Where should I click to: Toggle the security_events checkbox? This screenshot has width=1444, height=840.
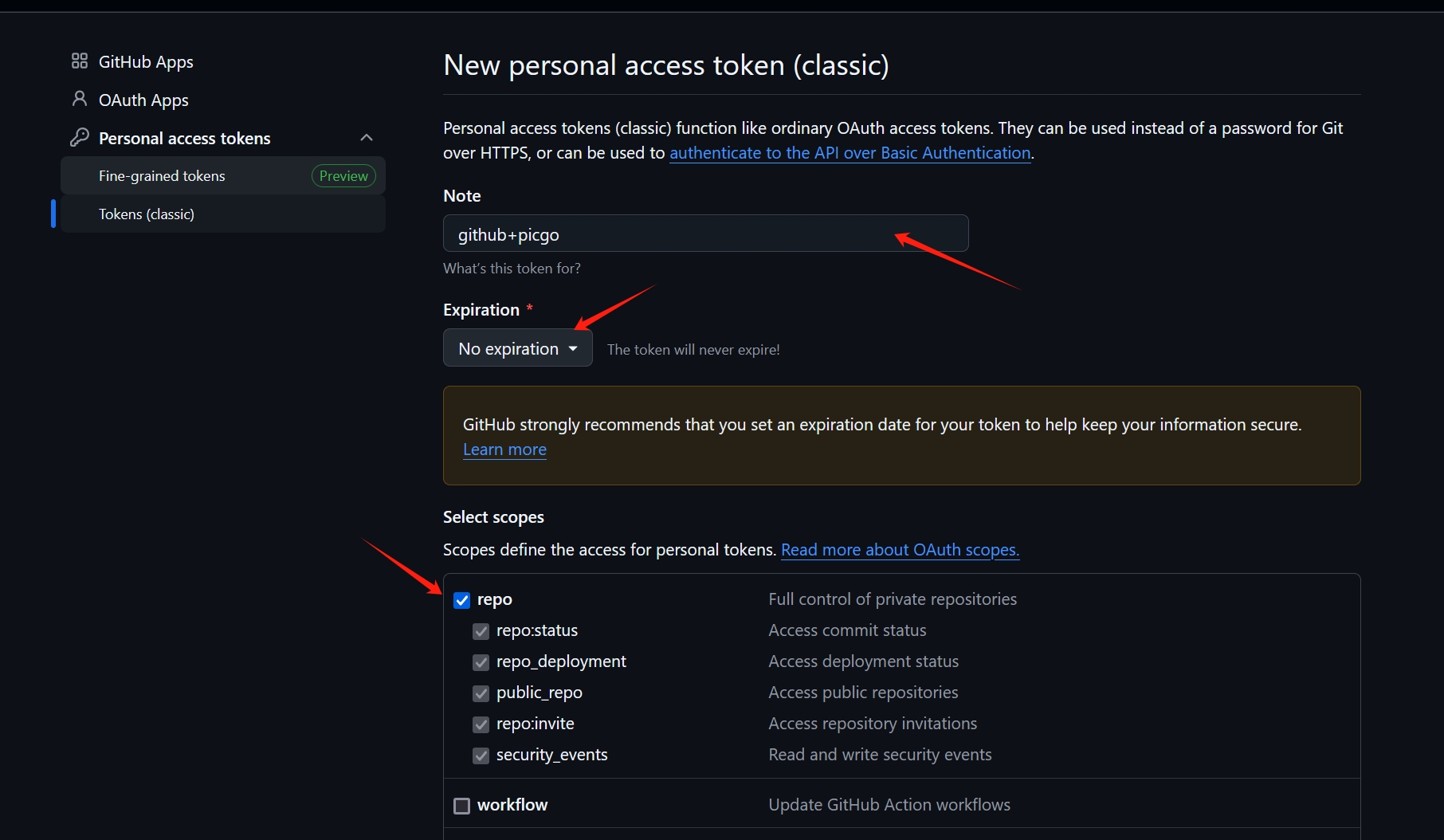point(481,756)
